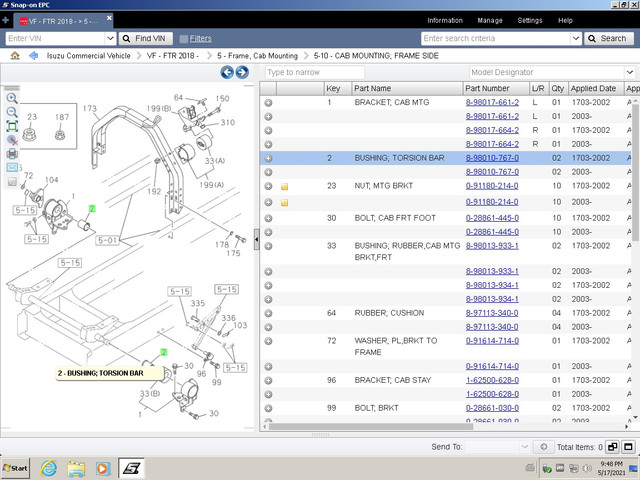Go back with the blue arrow breadcrumb icon
Image resolution: width=640 pixels, height=480 pixels.
[33, 56]
